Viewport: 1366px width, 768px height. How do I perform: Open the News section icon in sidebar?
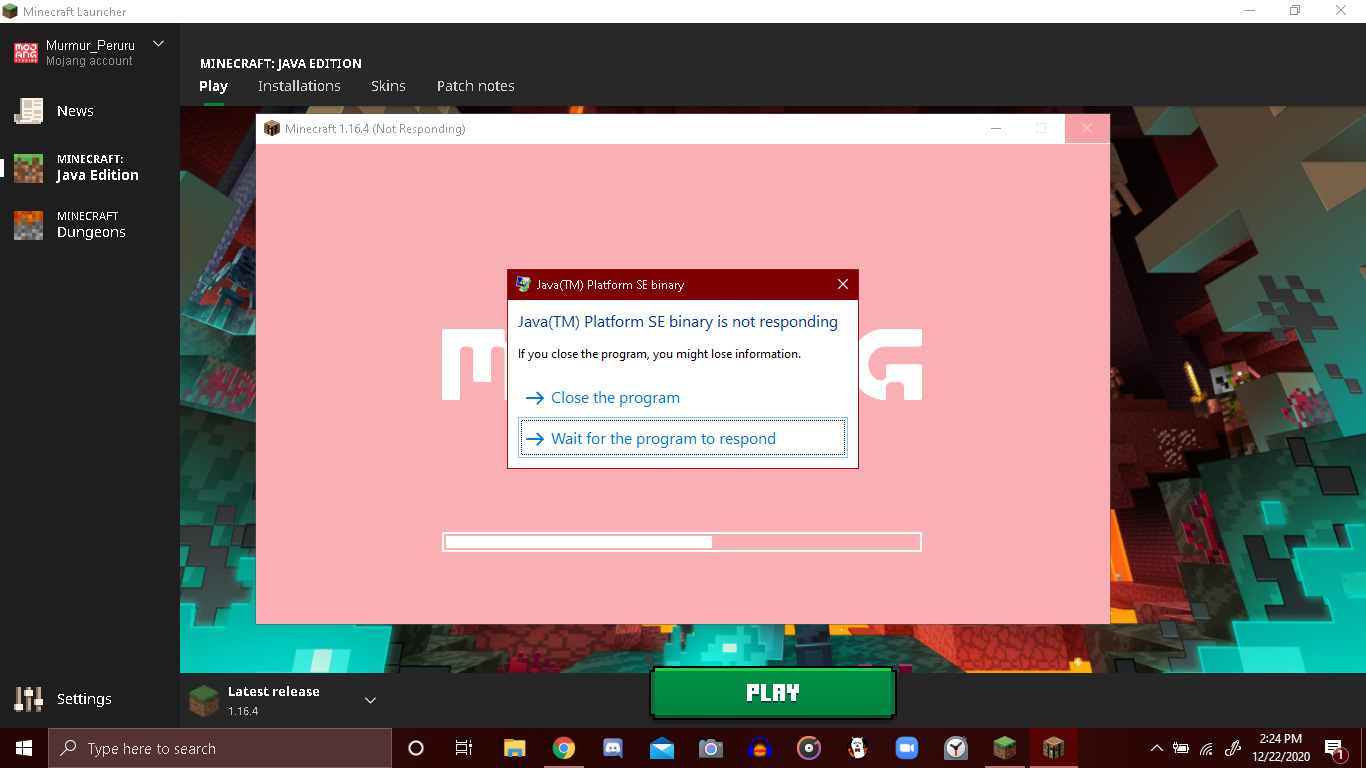(x=28, y=111)
